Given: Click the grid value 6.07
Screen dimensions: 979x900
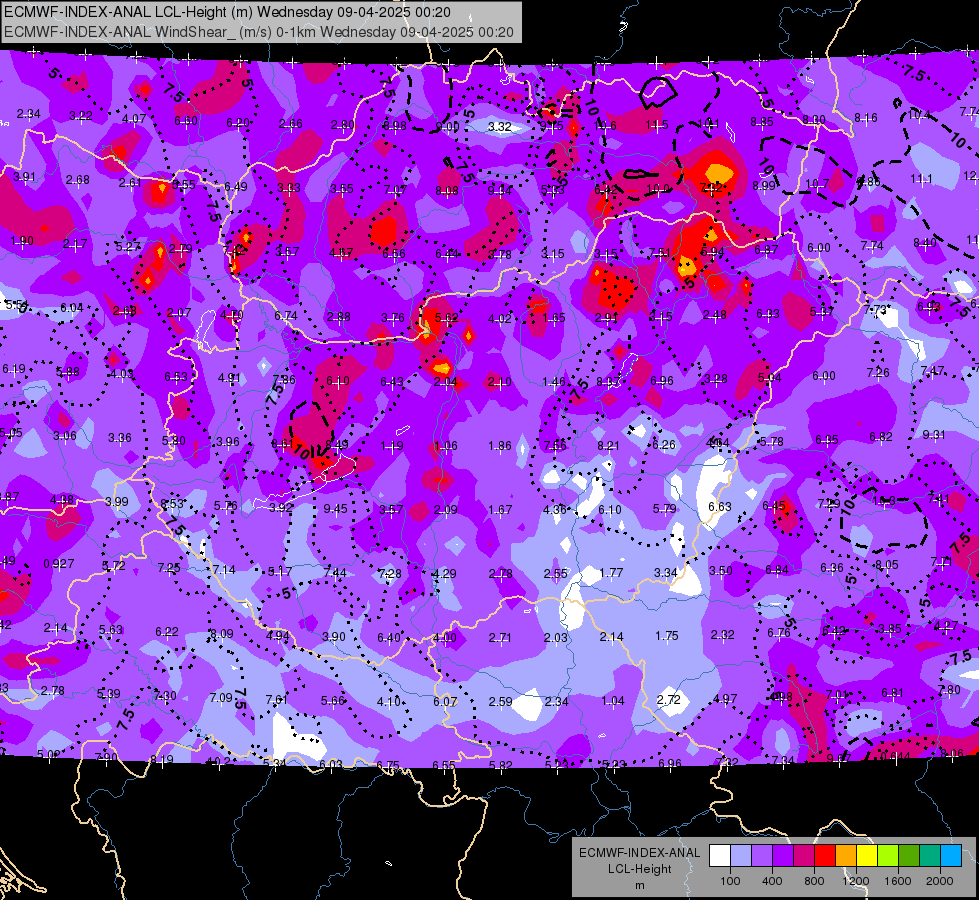Looking at the screenshot, I should pyautogui.click(x=445, y=702).
